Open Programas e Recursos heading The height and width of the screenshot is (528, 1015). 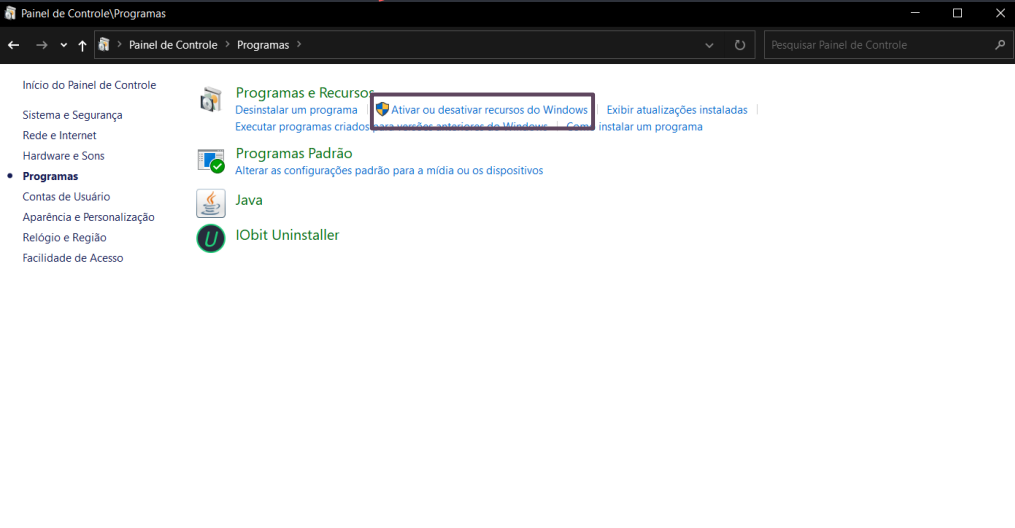[305, 93]
